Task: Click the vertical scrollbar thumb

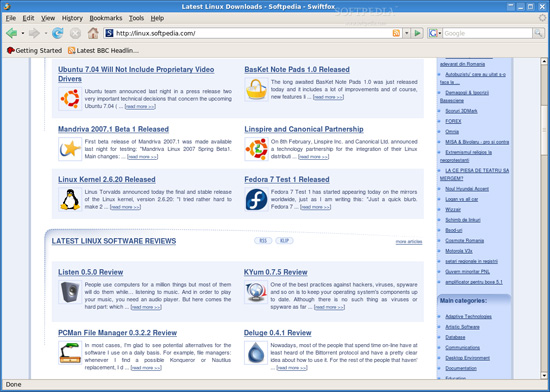Action: [544, 130]
